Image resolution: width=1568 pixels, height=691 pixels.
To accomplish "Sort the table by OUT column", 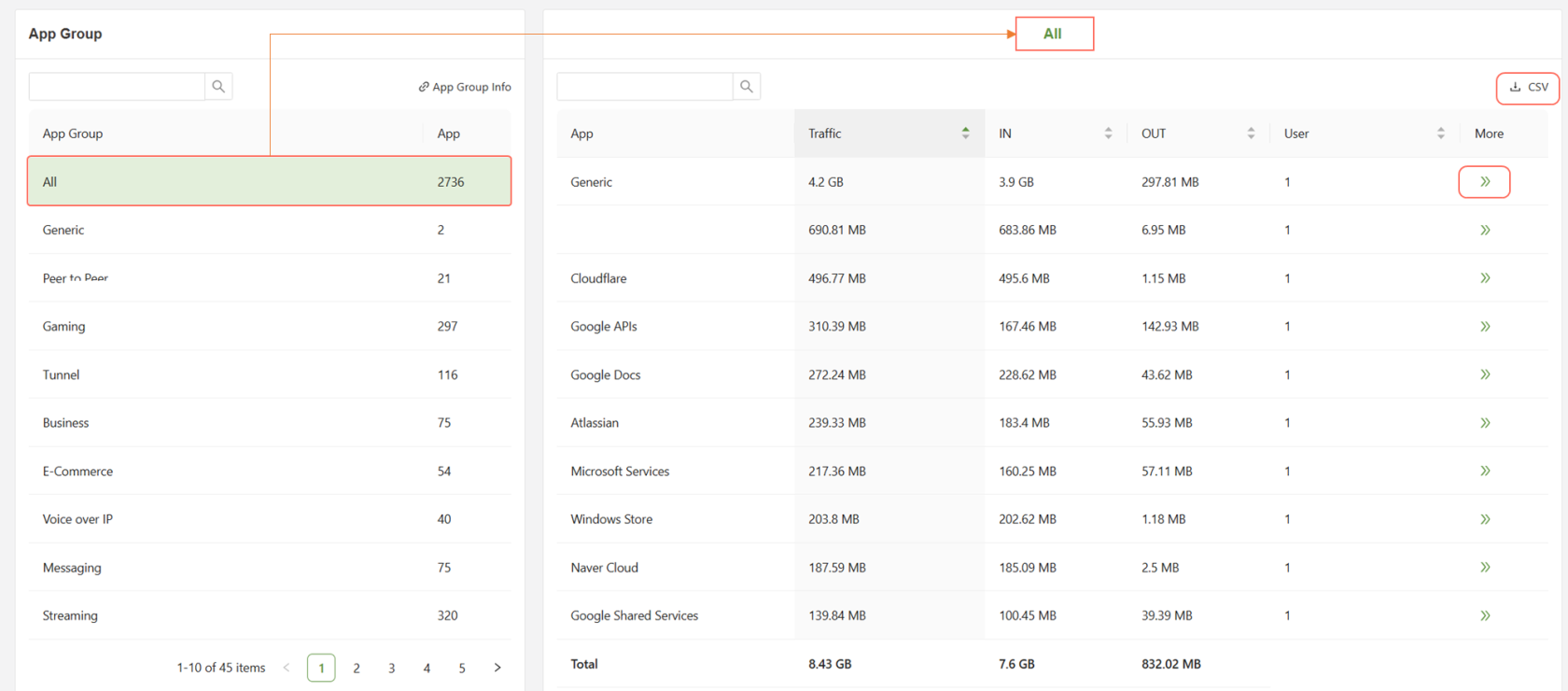I will coord(1251,134).
